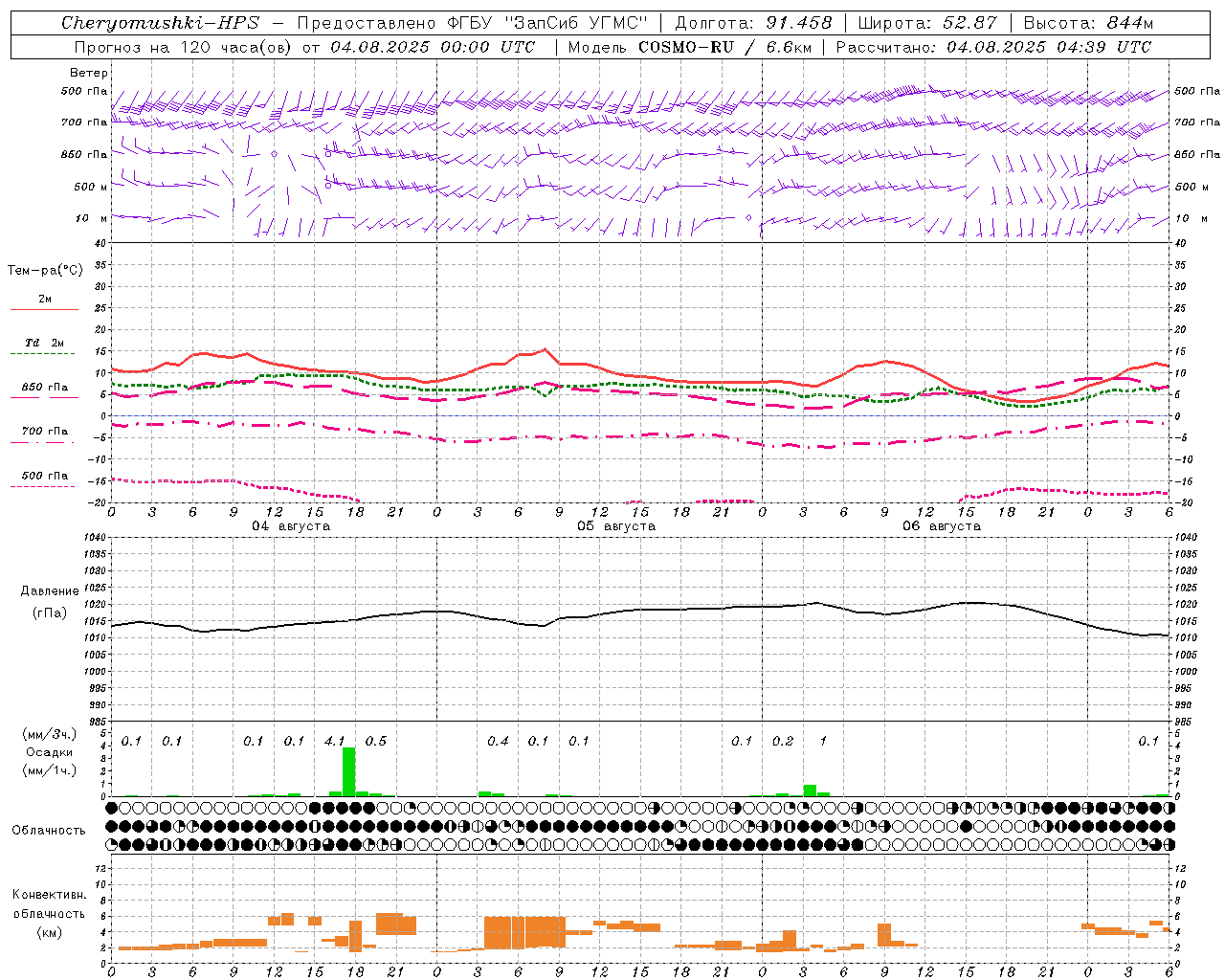Click the '700 гПа' entry in temperature legend

44,432
